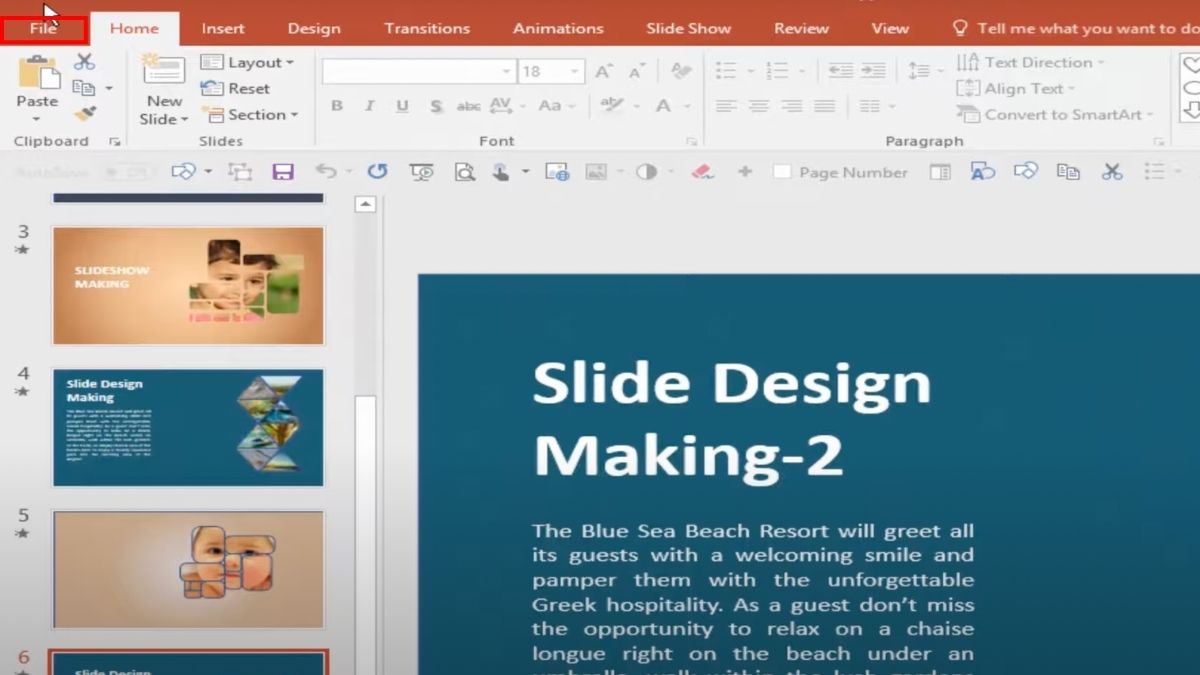Enable the Page Number checkbox

[x=782, y=172]
